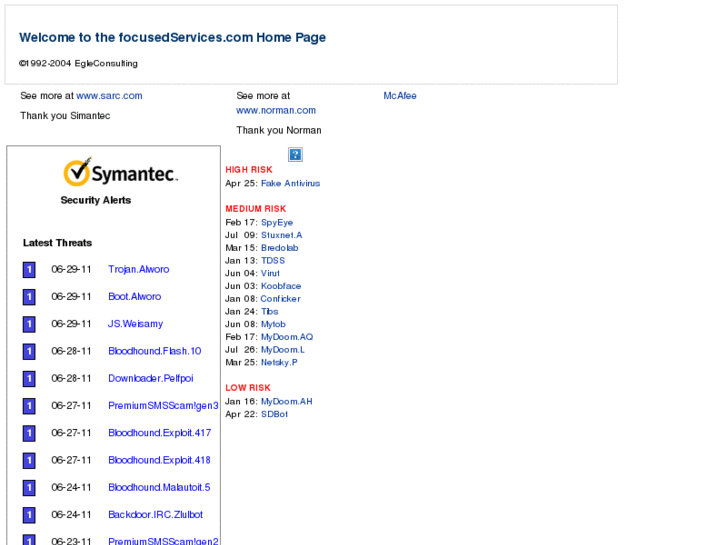727x545 pixels.
Task: Open the Boot.Alworo threat link
Action: coord(134,297)
